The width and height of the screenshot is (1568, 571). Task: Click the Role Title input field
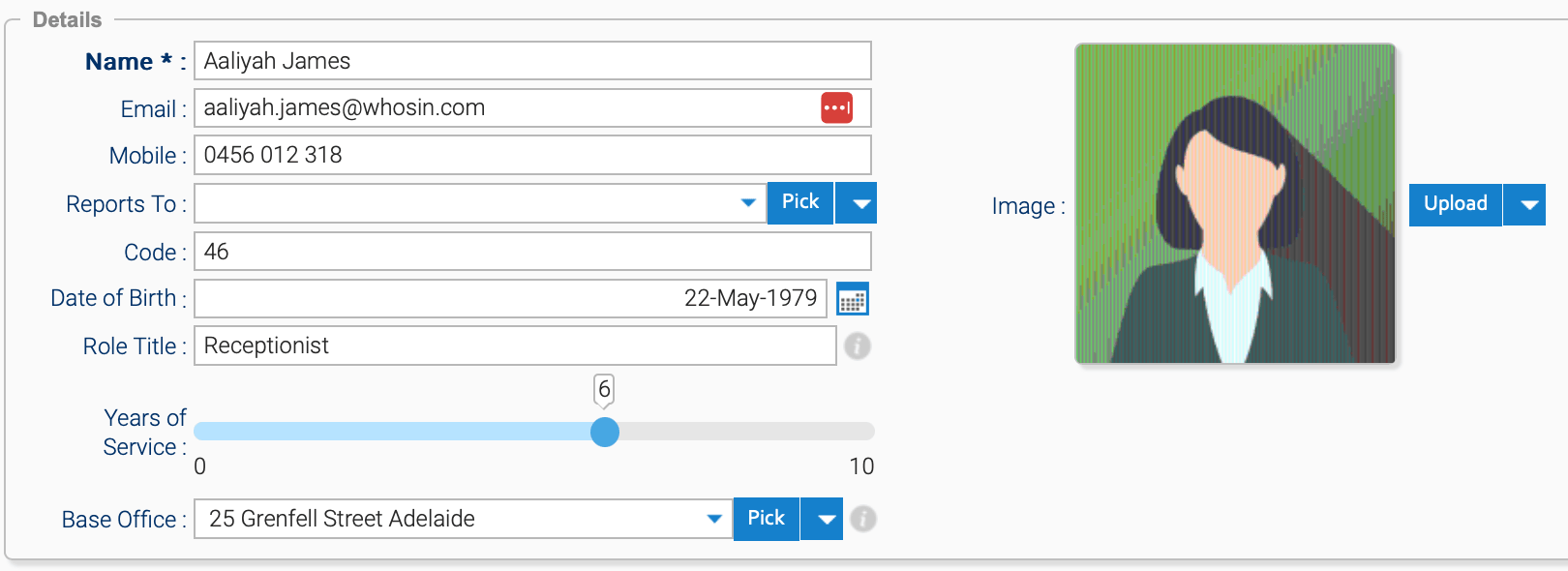515,346
